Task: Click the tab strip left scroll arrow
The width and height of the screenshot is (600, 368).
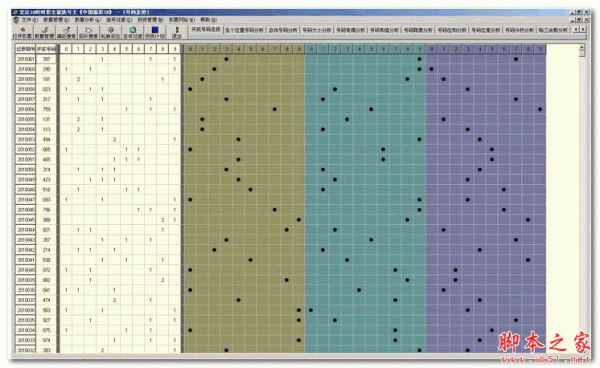Action: pos(576,29)
